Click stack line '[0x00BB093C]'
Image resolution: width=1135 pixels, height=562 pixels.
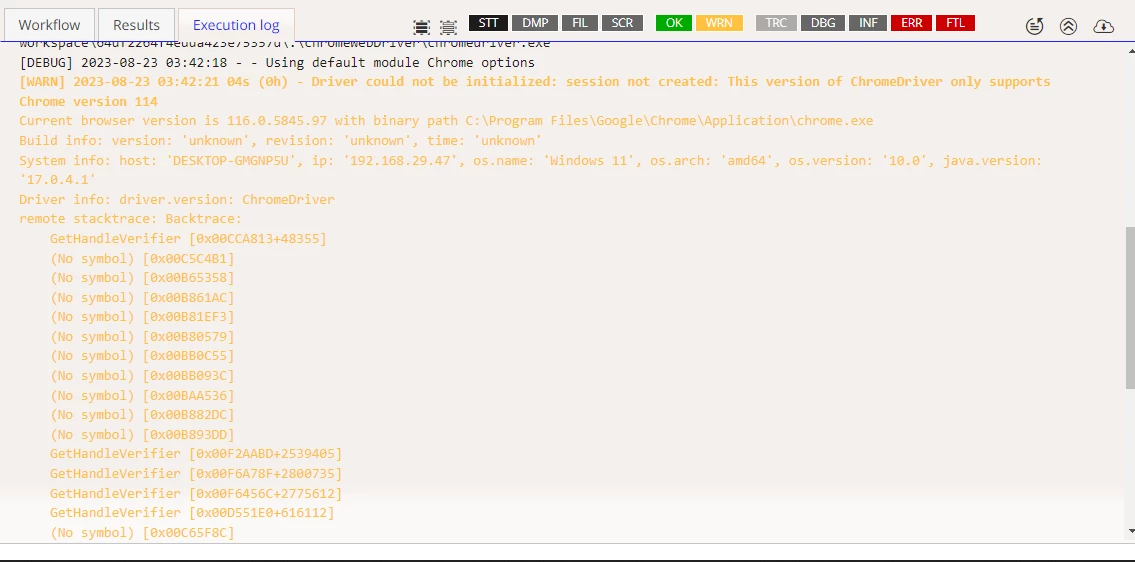[x=142, y=376]
